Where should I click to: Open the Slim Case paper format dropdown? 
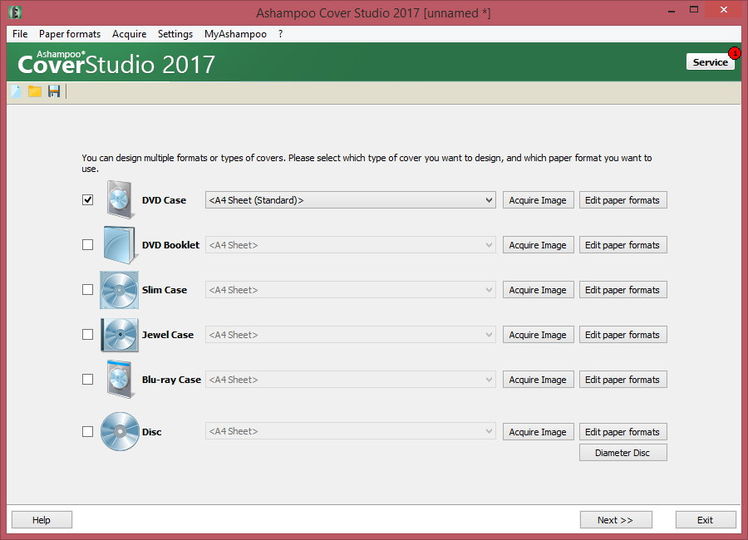pyautogui.click(x=350, y=290)
